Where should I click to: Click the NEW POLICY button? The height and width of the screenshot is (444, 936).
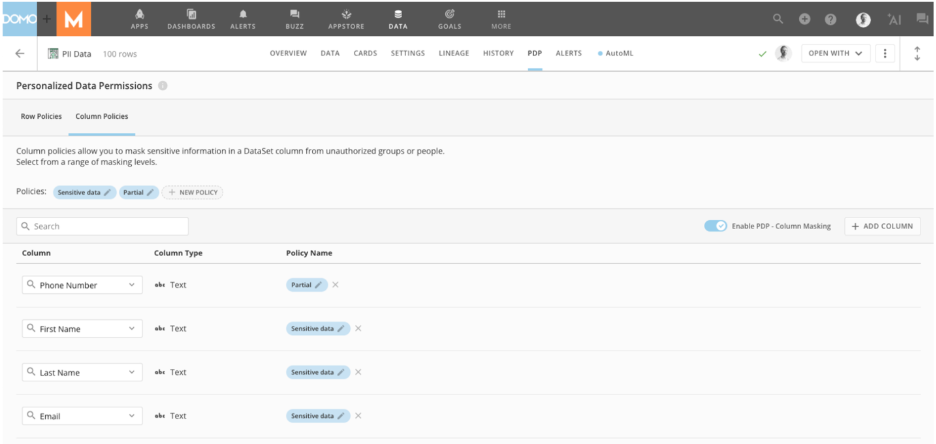192,193
